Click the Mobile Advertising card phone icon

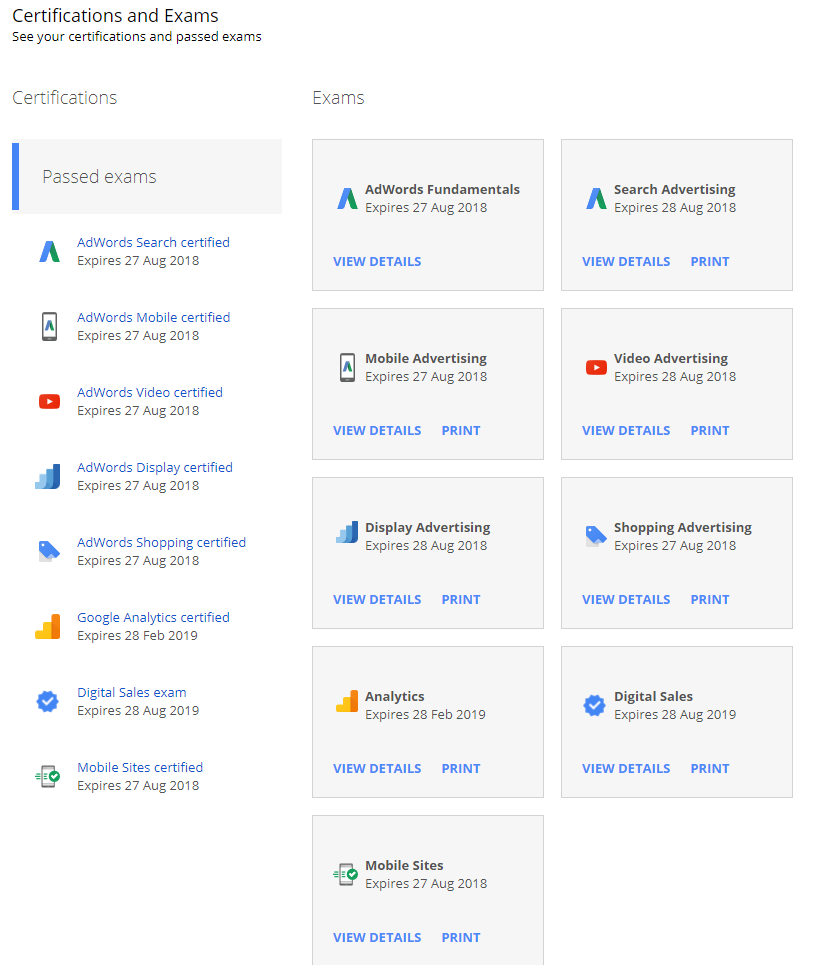click(348, 367)
